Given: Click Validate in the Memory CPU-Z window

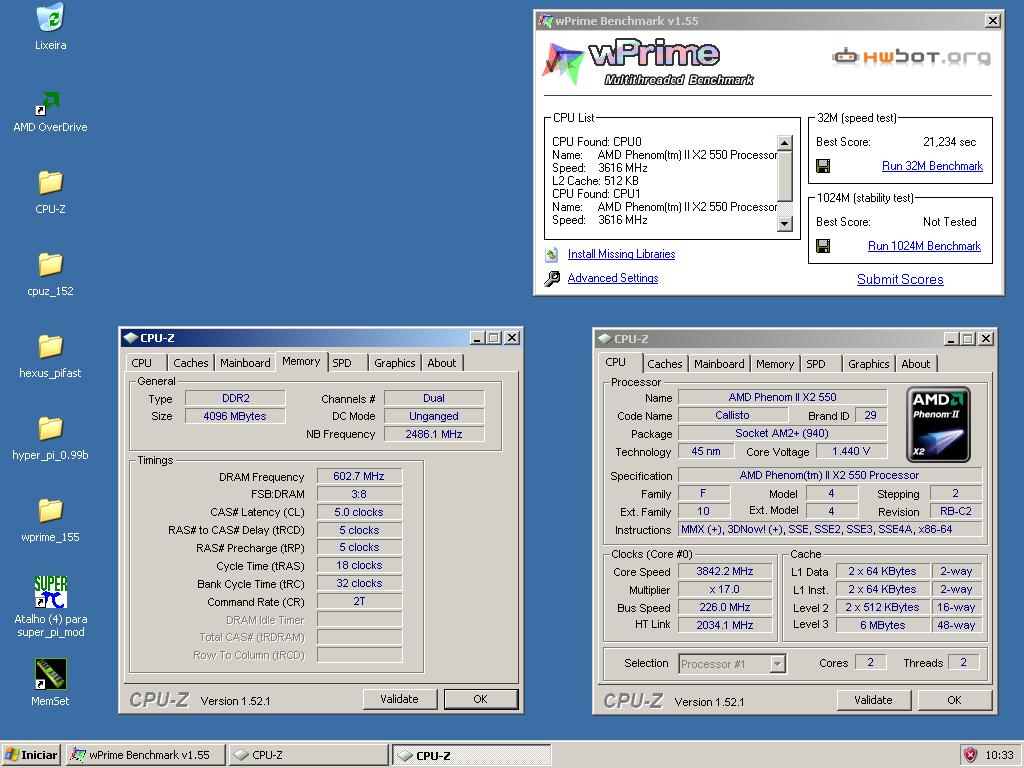Looking at the screenshot, I should (x=399, y=699).
